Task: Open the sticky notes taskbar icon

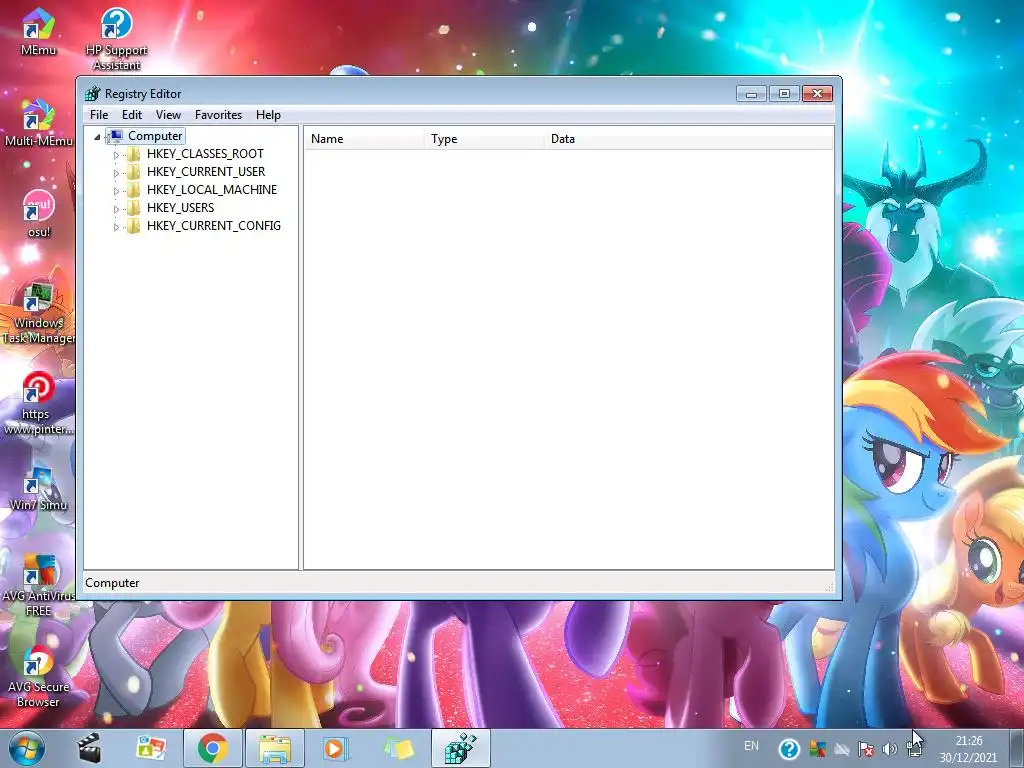Action: coord(398,748)
